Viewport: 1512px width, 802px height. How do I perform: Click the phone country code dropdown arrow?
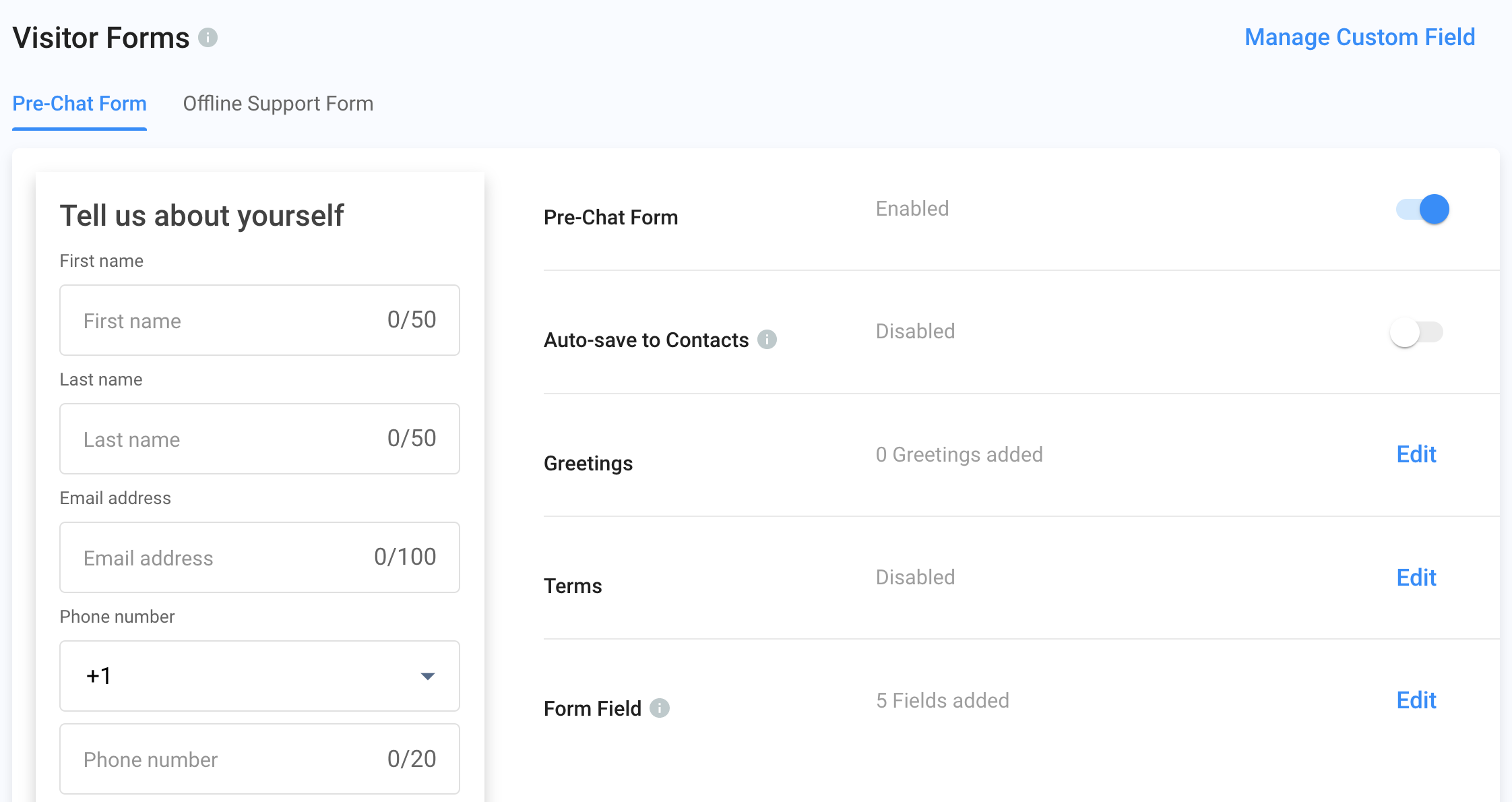(x=427, y=676)
